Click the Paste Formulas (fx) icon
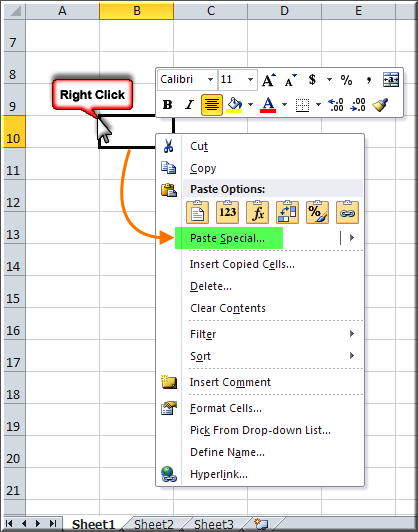Viewport: 418px width, 532px height. (x=258, y=212)
